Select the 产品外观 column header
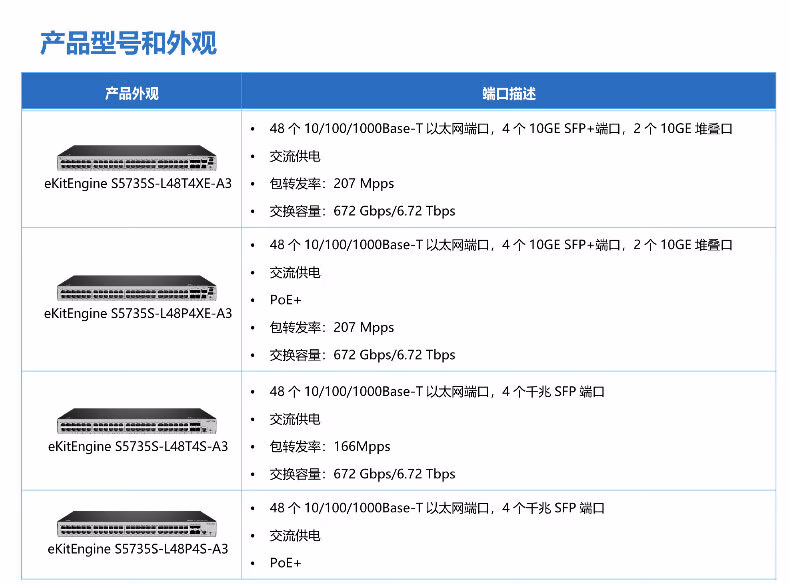The width and height of the screenshot is (790, 585). coord(132,93)
